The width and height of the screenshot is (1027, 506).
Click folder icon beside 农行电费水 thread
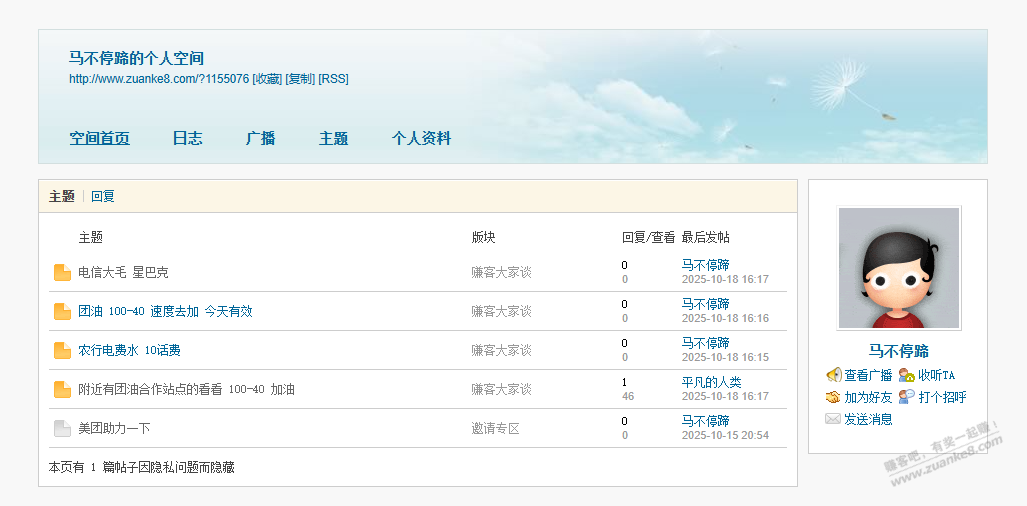62,351
